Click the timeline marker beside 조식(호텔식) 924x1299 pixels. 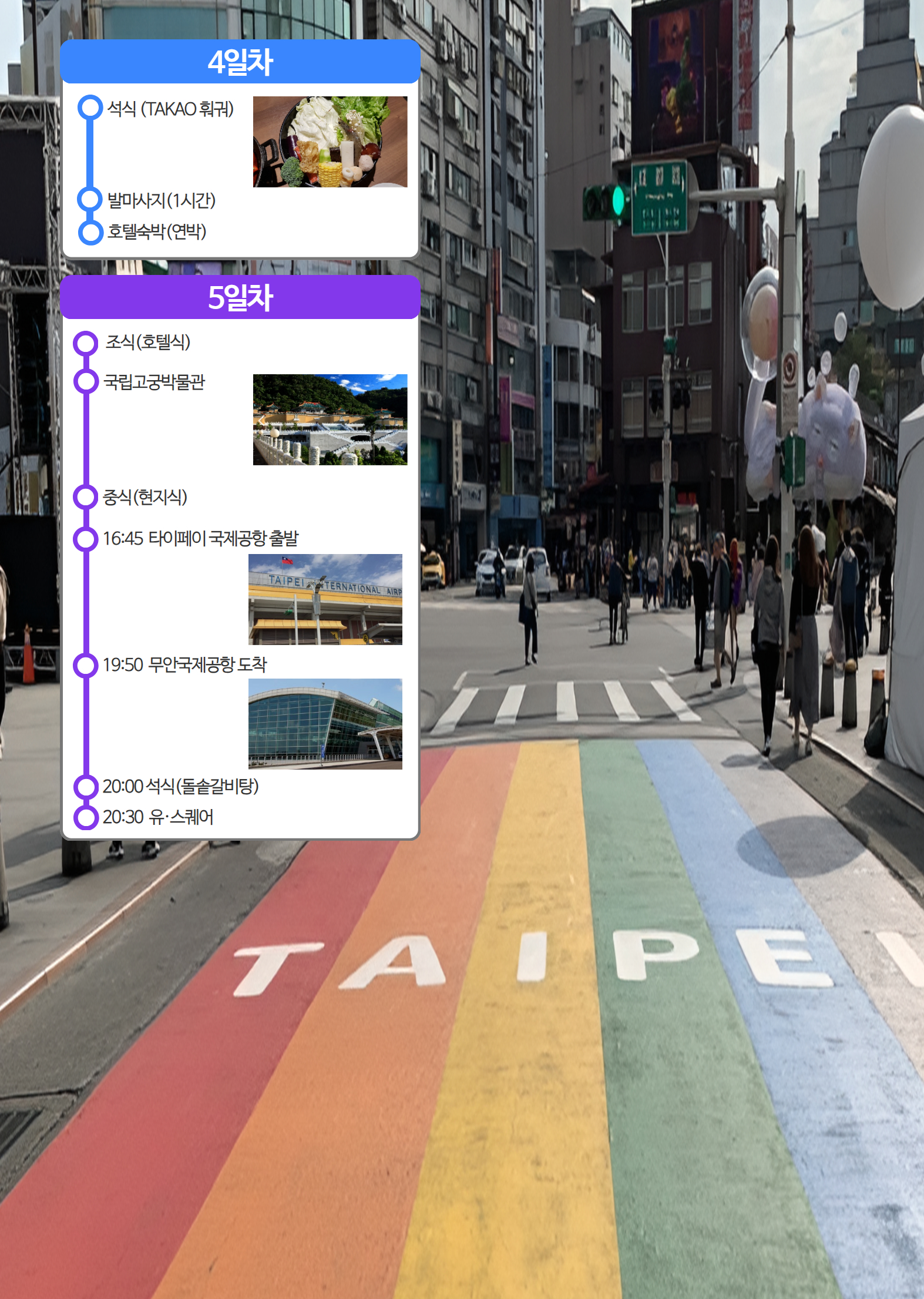86,343
